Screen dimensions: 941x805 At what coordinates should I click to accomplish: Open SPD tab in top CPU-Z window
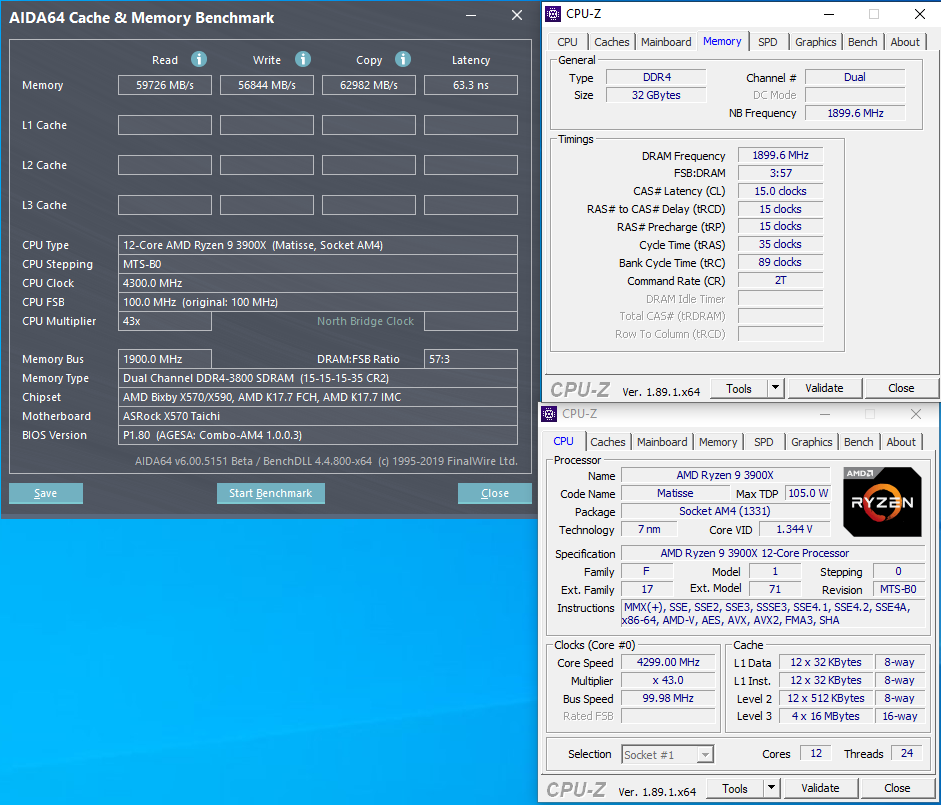(x=768, y=42)
